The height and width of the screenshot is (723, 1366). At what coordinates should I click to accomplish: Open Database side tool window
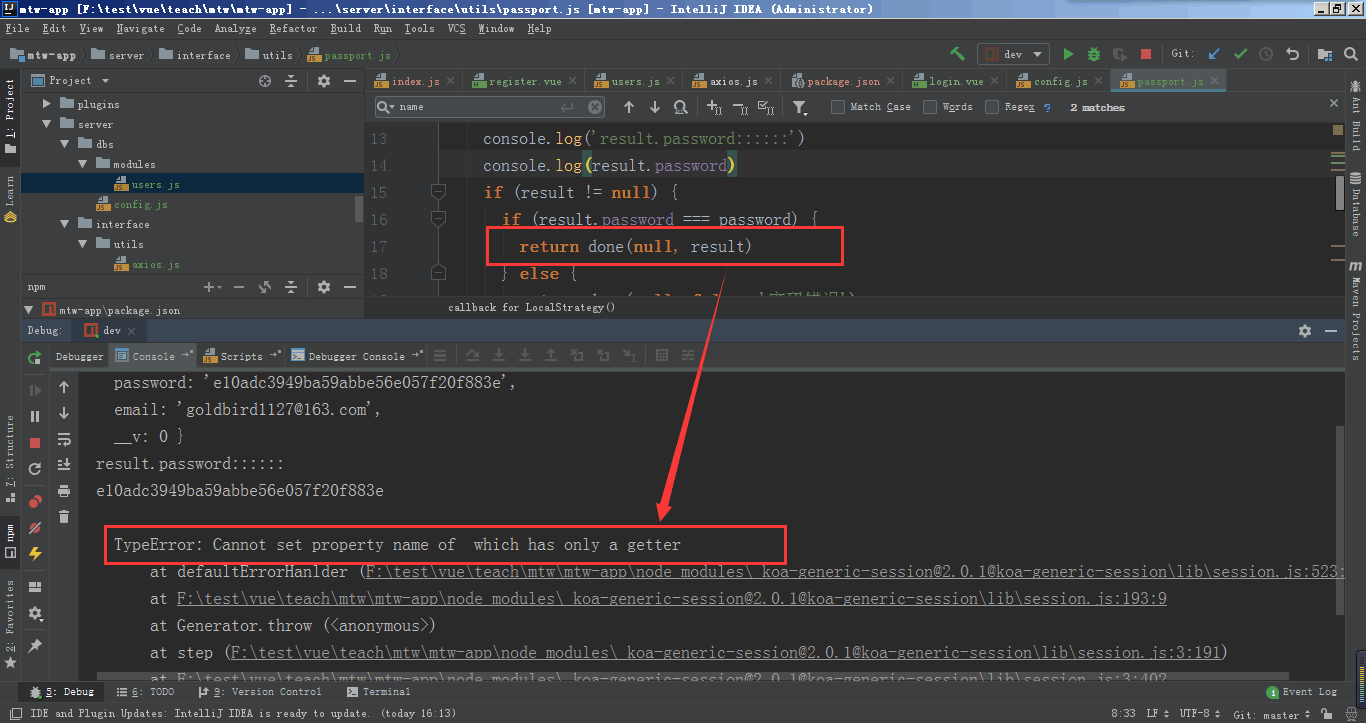coord(1356,204)
